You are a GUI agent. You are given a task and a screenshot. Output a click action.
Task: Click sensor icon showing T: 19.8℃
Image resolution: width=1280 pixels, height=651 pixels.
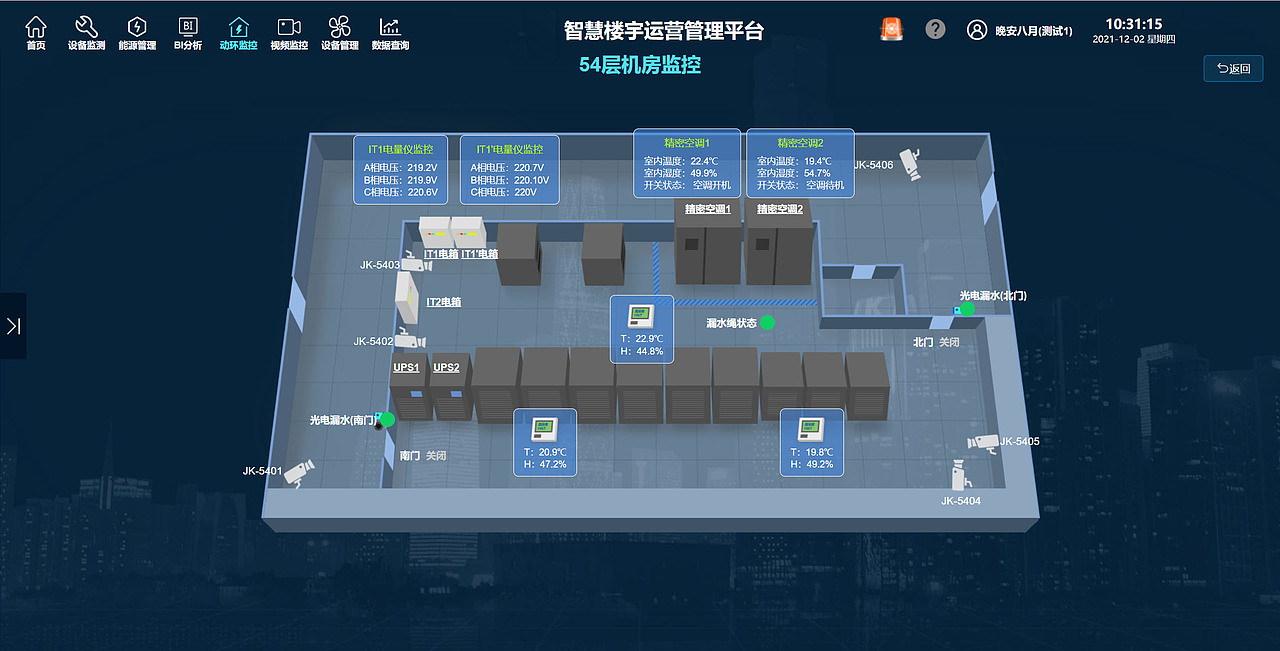point(810,430)
